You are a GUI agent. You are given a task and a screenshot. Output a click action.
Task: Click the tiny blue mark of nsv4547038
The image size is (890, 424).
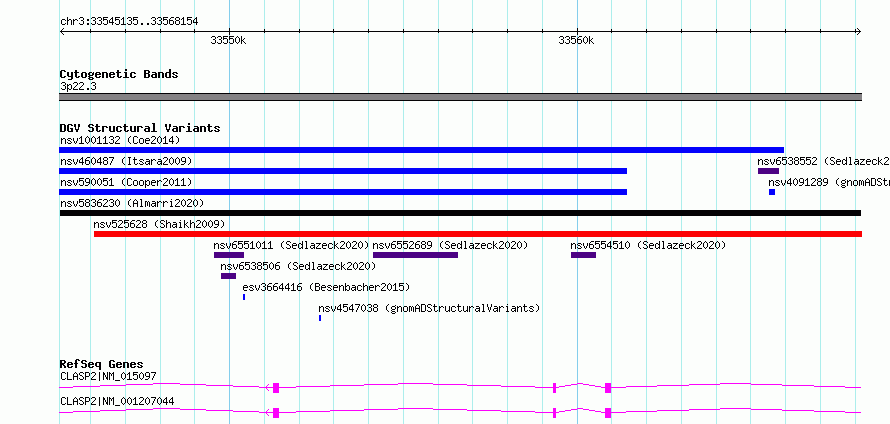click(320, 318)
